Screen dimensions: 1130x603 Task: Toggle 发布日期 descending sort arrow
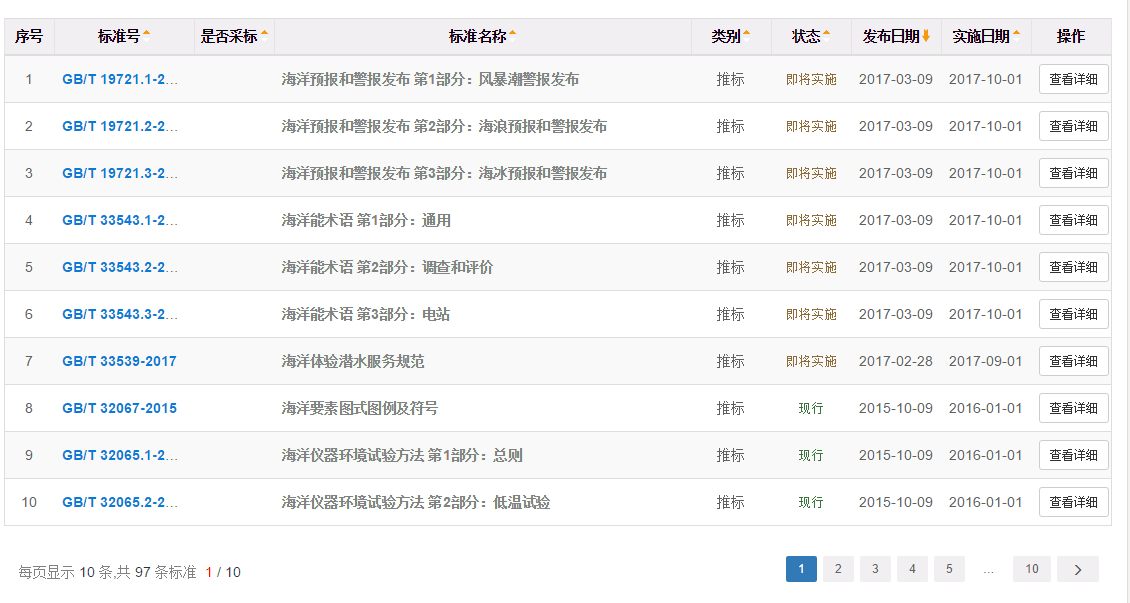coord(926,36)
